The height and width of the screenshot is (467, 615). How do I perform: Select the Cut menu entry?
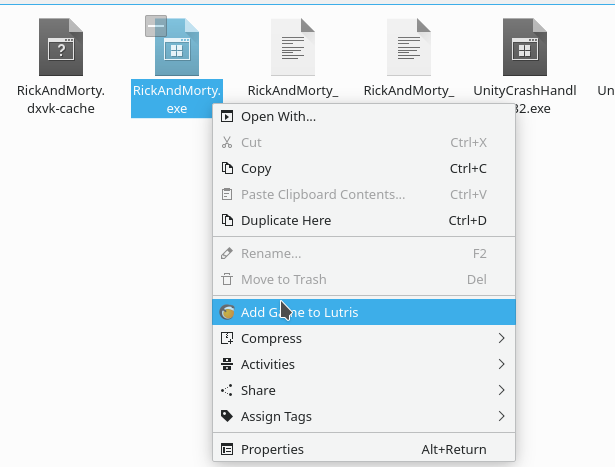click(x=364, y=142)
